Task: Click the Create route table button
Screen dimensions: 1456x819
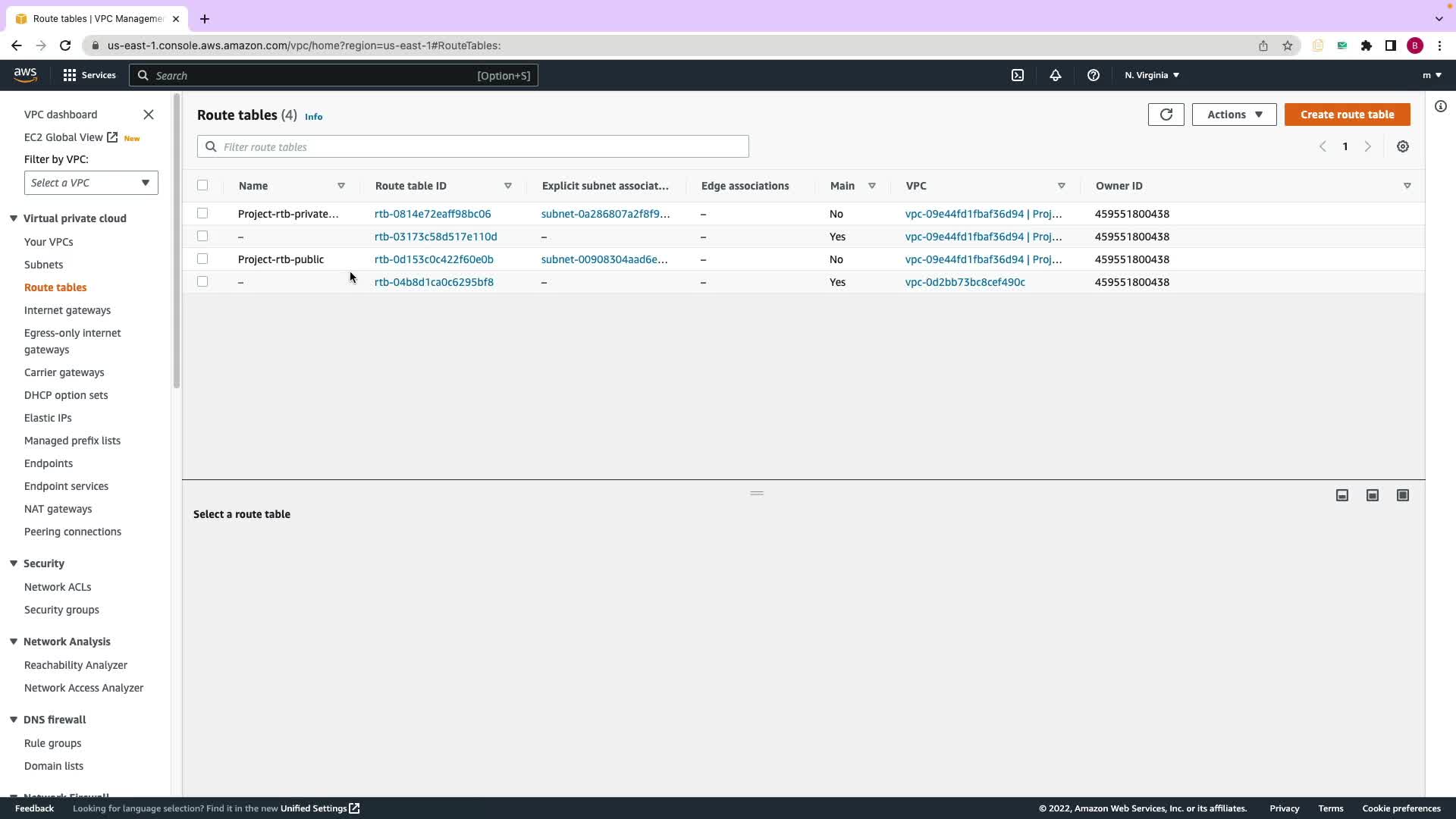Action: (x=1347, y=115)
